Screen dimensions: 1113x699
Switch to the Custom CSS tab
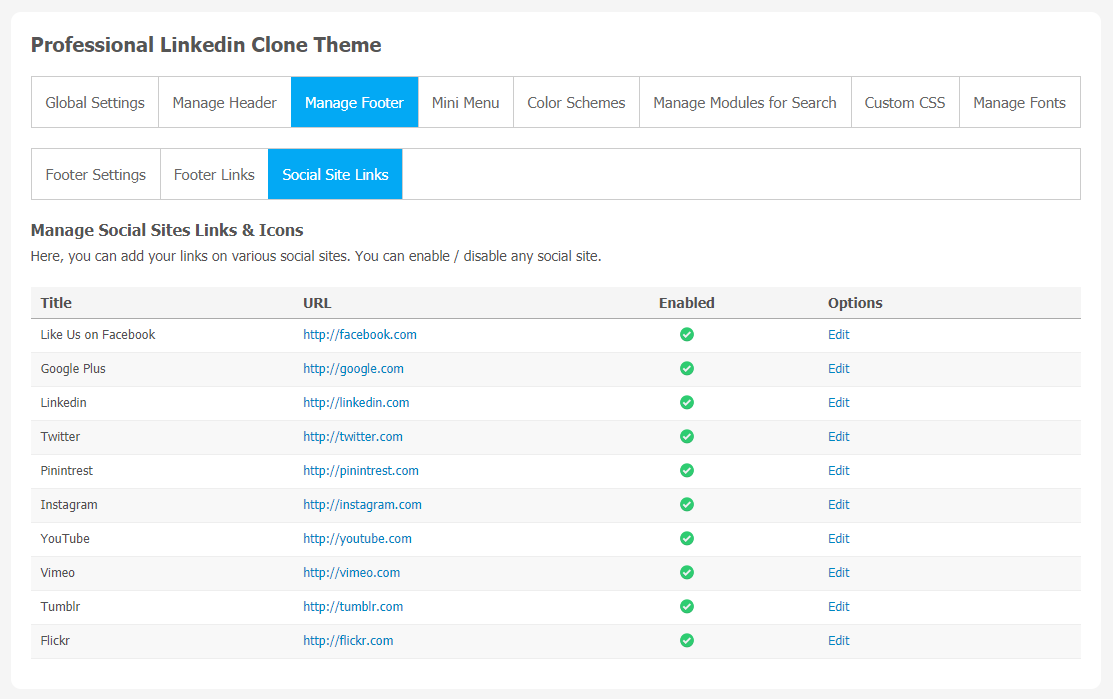tap(905, 103)
